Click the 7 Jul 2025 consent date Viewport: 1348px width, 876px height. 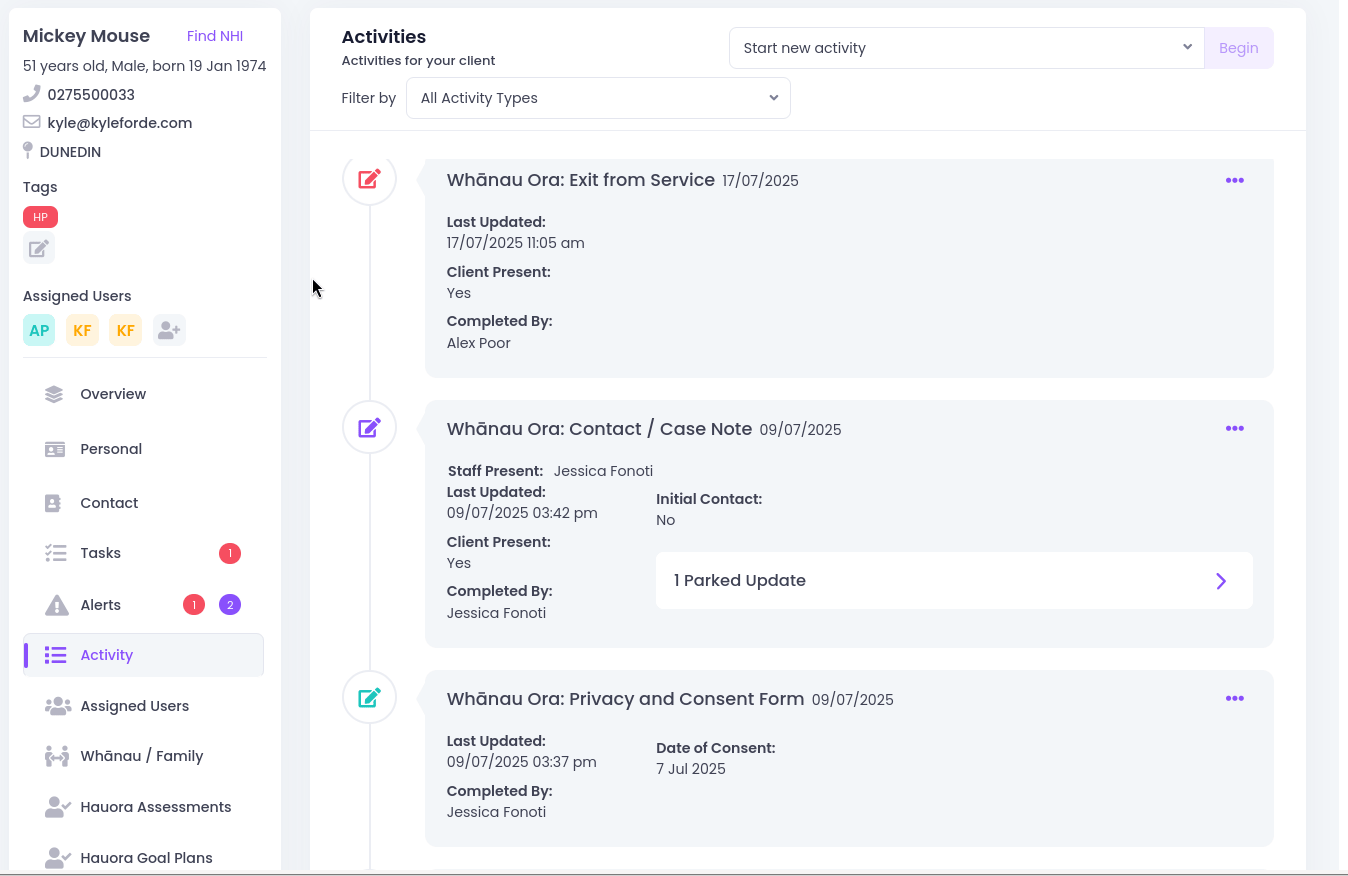[691, 769]
